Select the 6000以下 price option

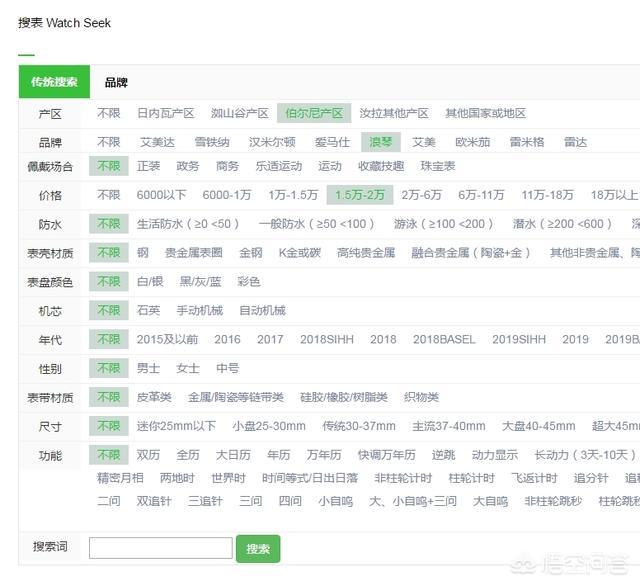[163, 195]
